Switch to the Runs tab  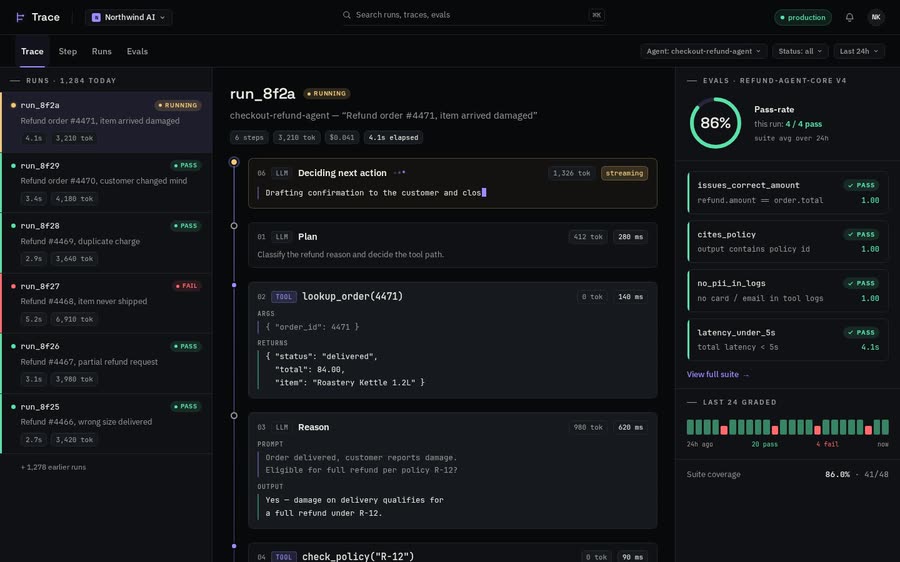[102, 51]
